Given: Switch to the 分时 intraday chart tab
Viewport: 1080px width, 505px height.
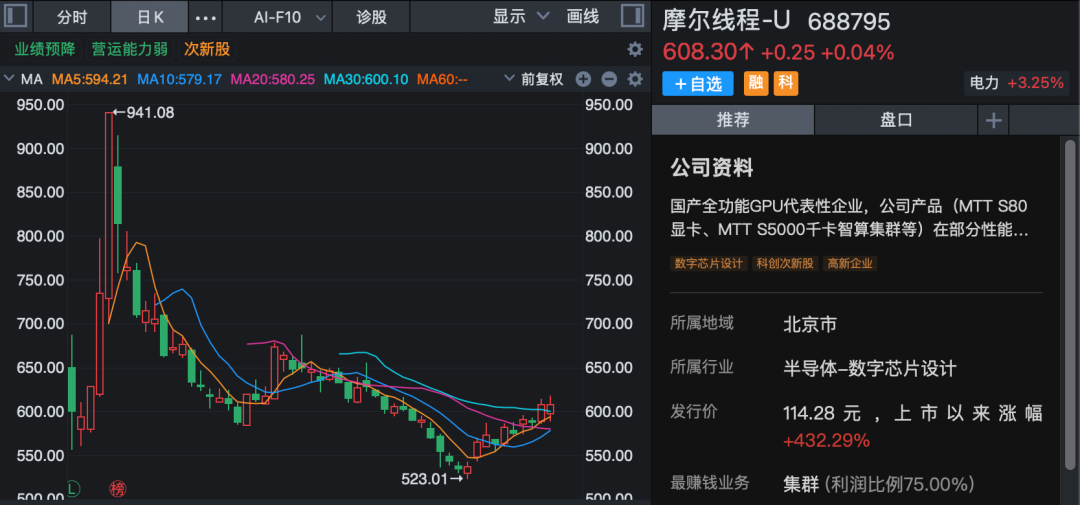Looking at the screenshot, I should point(72,17).
